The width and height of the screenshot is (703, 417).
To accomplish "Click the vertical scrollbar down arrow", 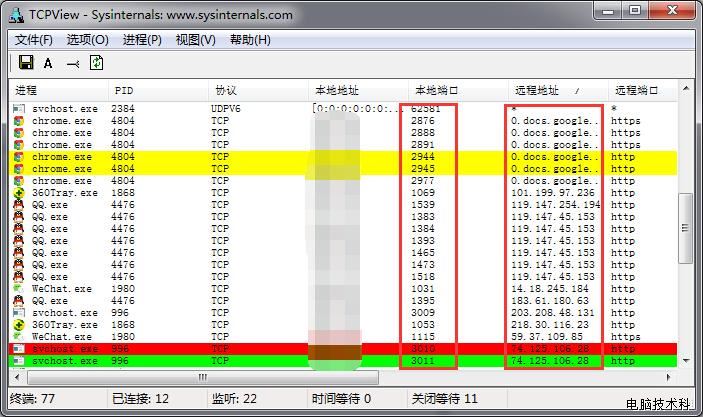I will coord(686,361).
